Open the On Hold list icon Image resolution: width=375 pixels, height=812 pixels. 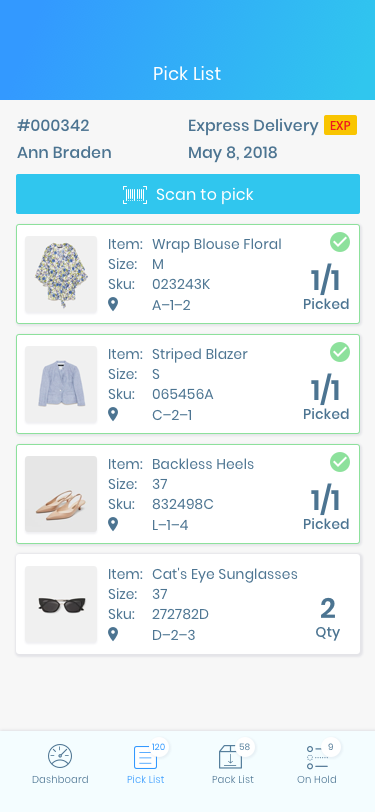click(x=316, y=757)
